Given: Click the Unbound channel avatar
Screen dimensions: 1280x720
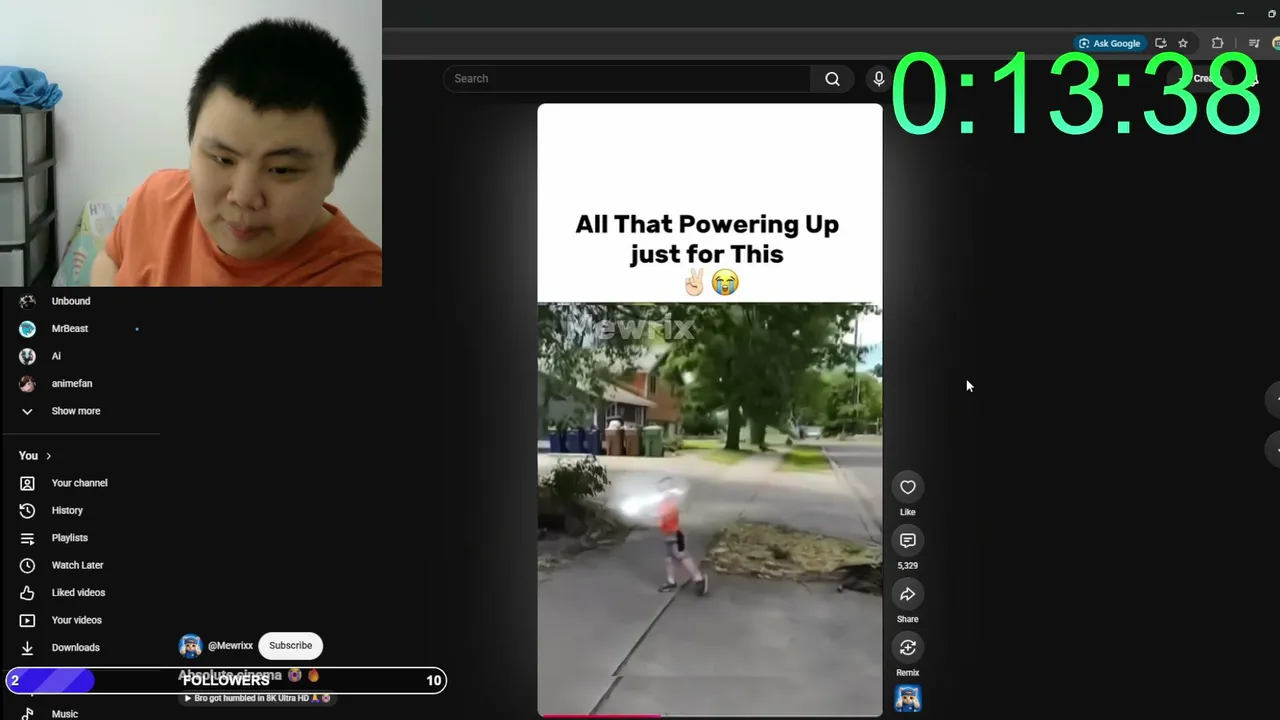Looking at the screenshot, I should coord(27,301).
